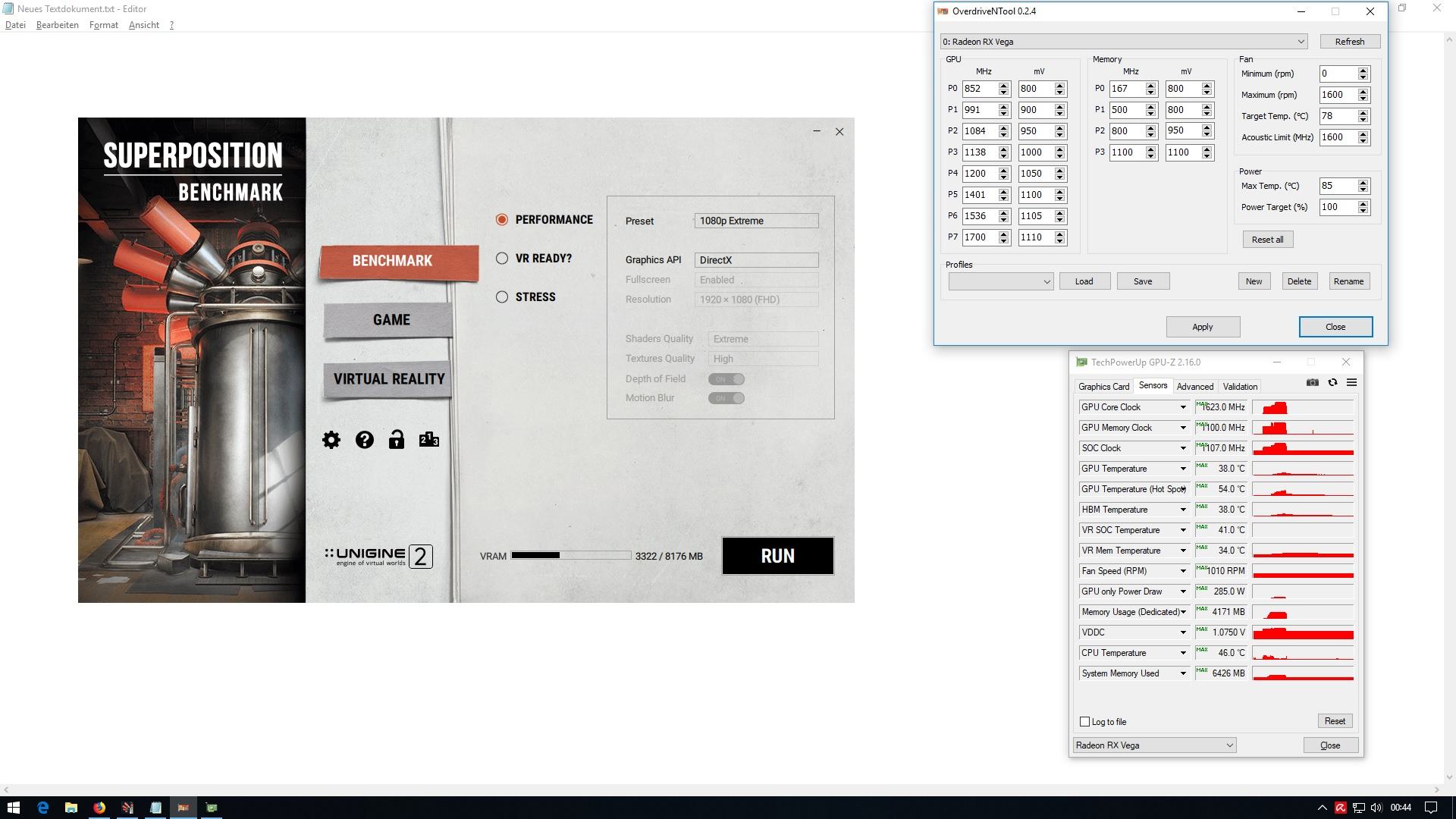Open the GPU-Z Radeon RX Vega device dropdown
The image size is (1456, 819).
click(1154, 745)
